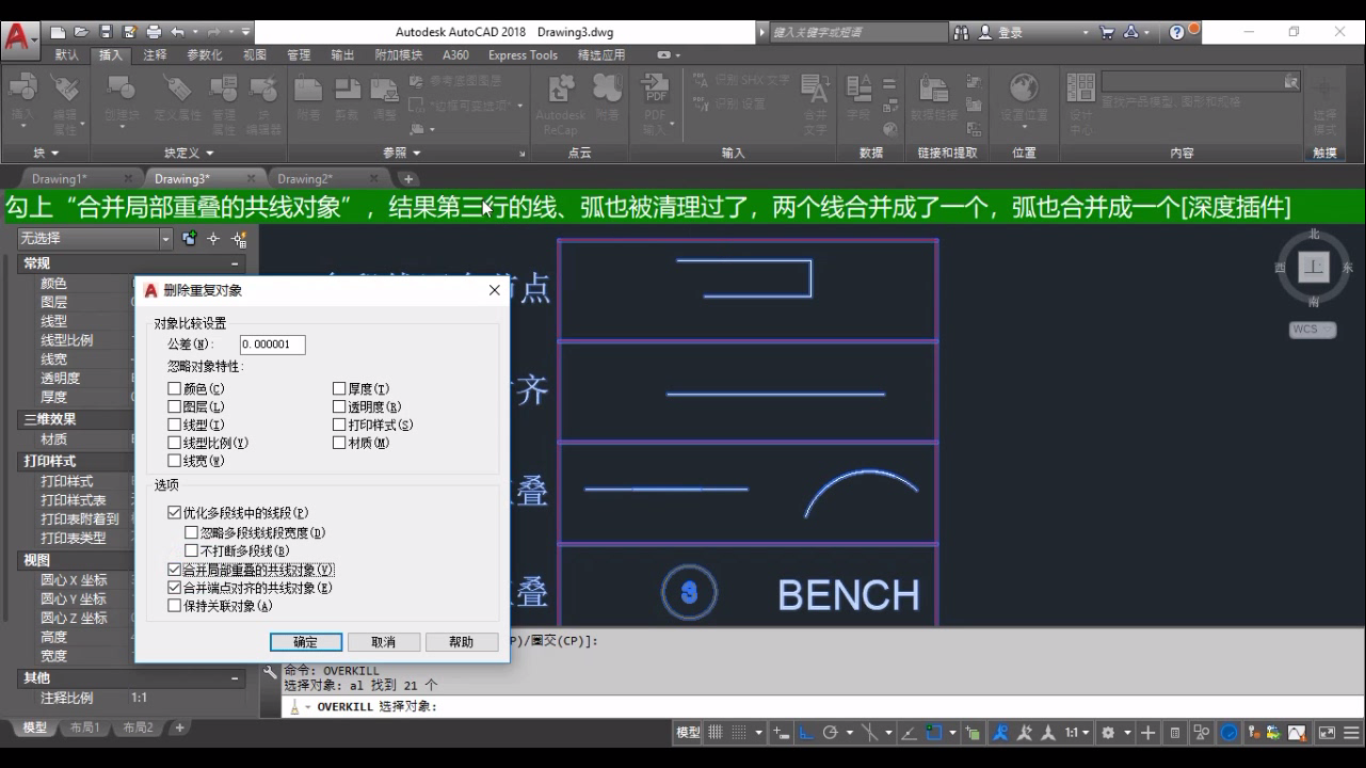Switch to the Drawing2* document tab
Screen dimensions: 1366x768
point(305,179)
